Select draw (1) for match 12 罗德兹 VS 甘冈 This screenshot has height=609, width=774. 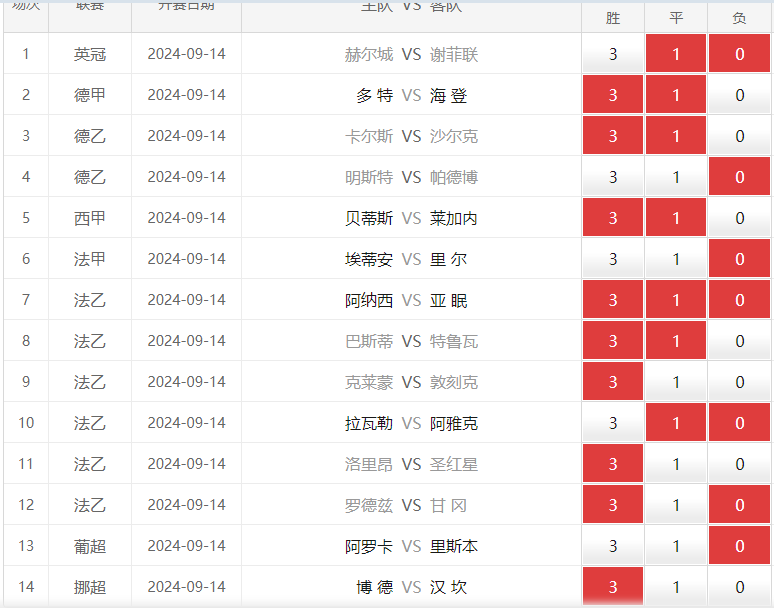point(676,504)
